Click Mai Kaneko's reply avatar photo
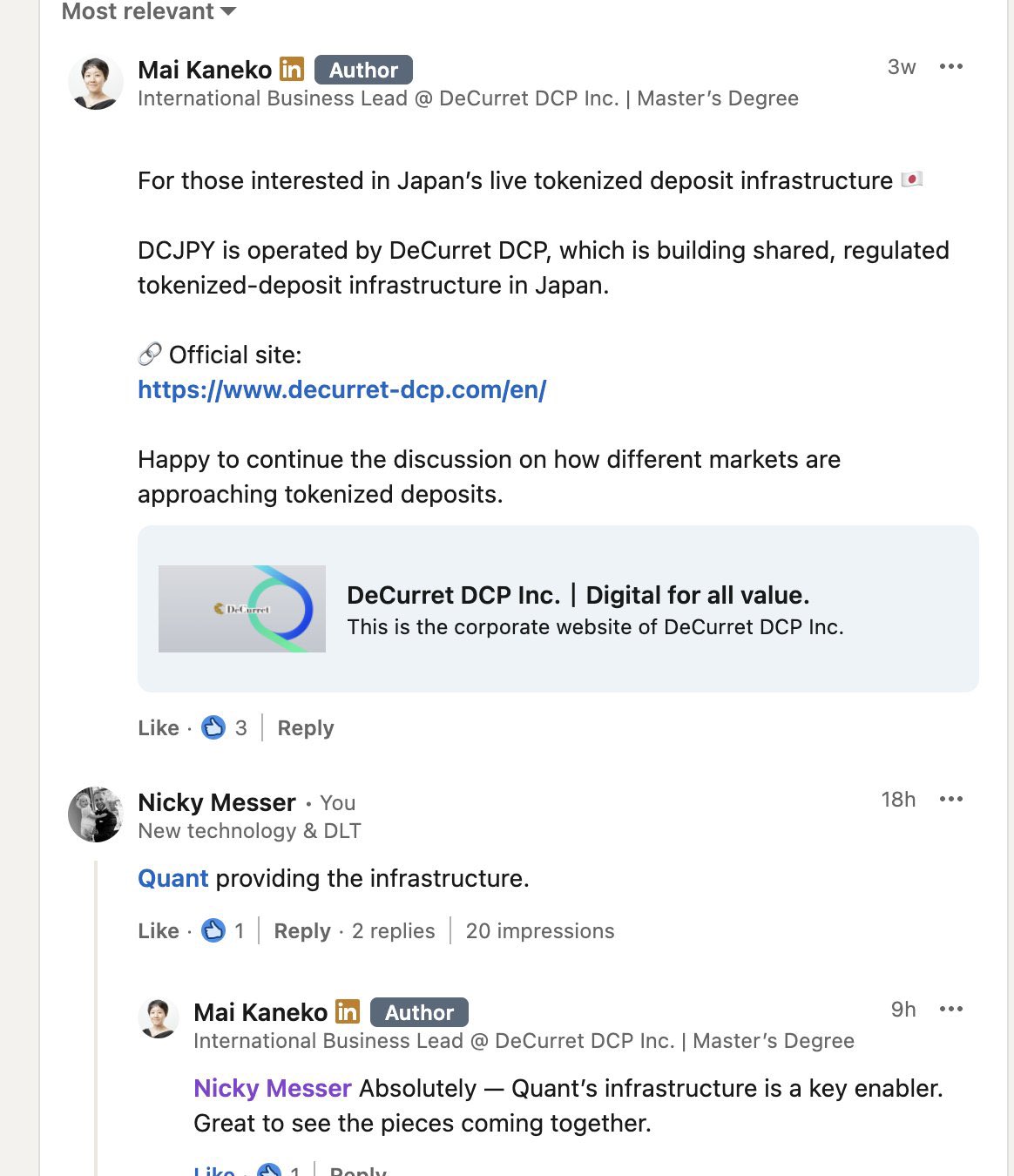1014x1176 pixels. 159,1018
